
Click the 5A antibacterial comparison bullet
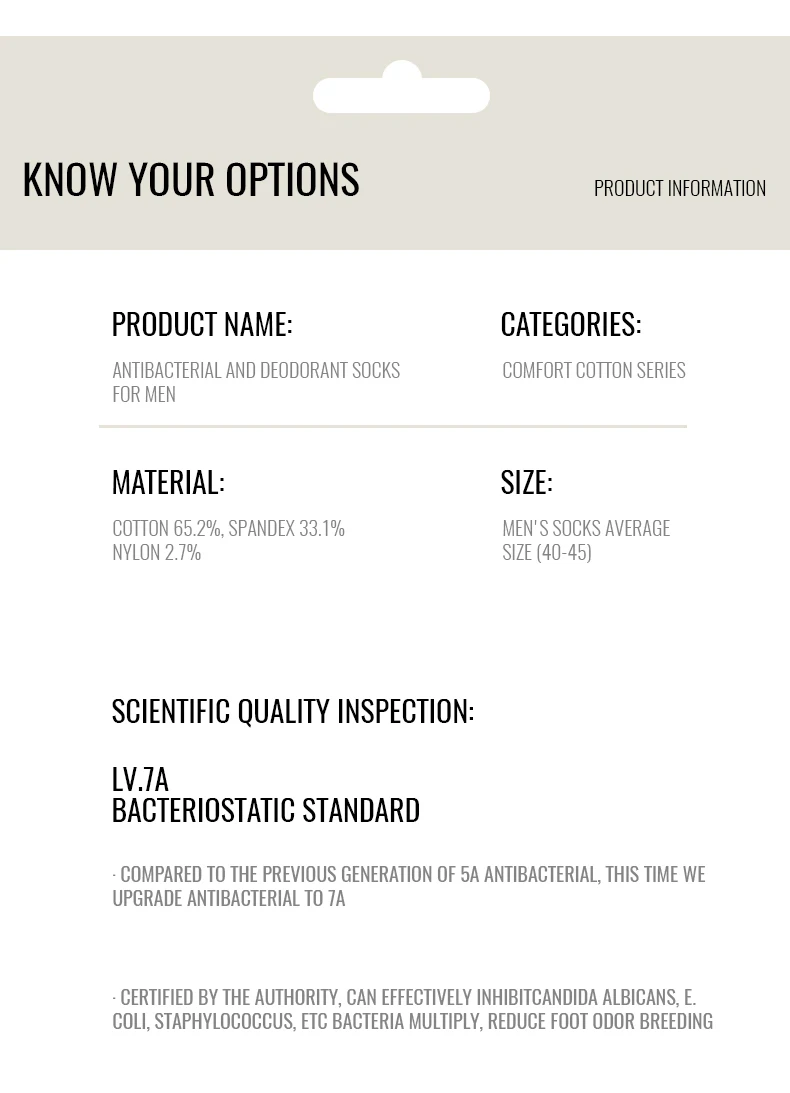(409, 885)
